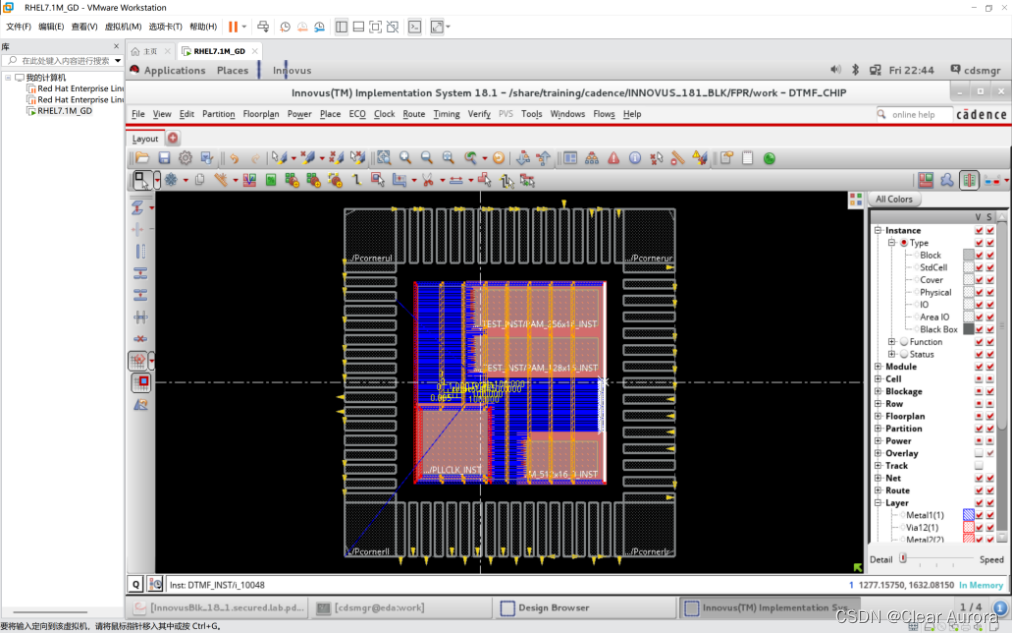
Task: Switch to physical view icon
Action: pos(969,180)
